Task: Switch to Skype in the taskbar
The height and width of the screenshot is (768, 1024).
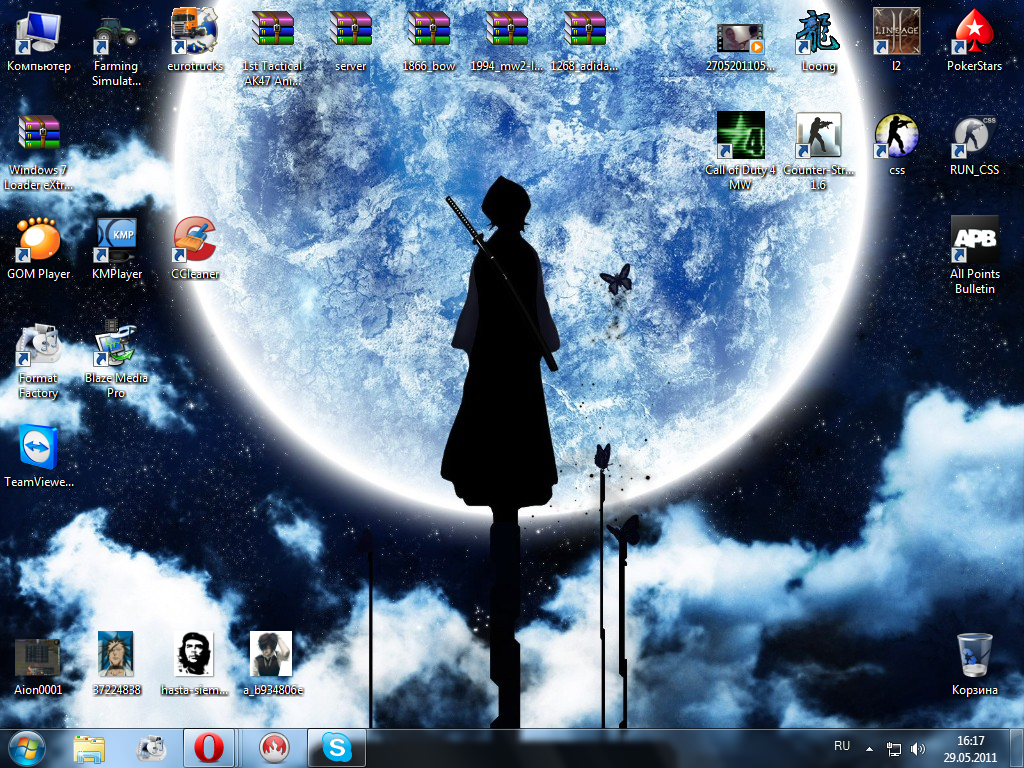Action: pyautogui.click(x=337, y=748)
